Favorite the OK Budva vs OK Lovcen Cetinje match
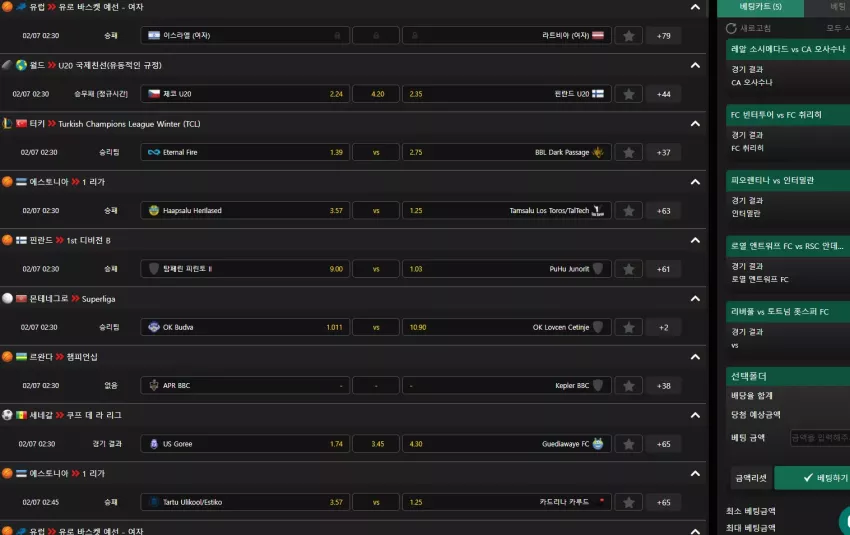Screen dimensions: 850x535 tap(628, 327)
